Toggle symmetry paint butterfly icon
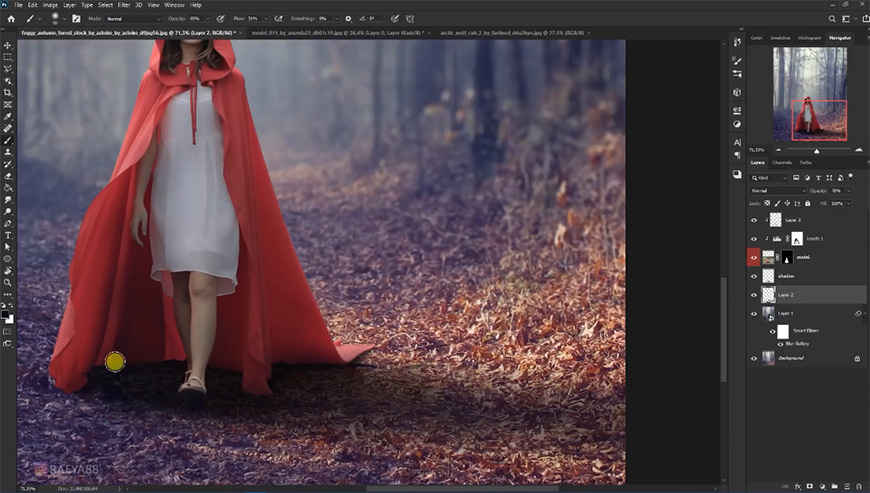This screenshot has width=870, height=493. click(410, 19)
